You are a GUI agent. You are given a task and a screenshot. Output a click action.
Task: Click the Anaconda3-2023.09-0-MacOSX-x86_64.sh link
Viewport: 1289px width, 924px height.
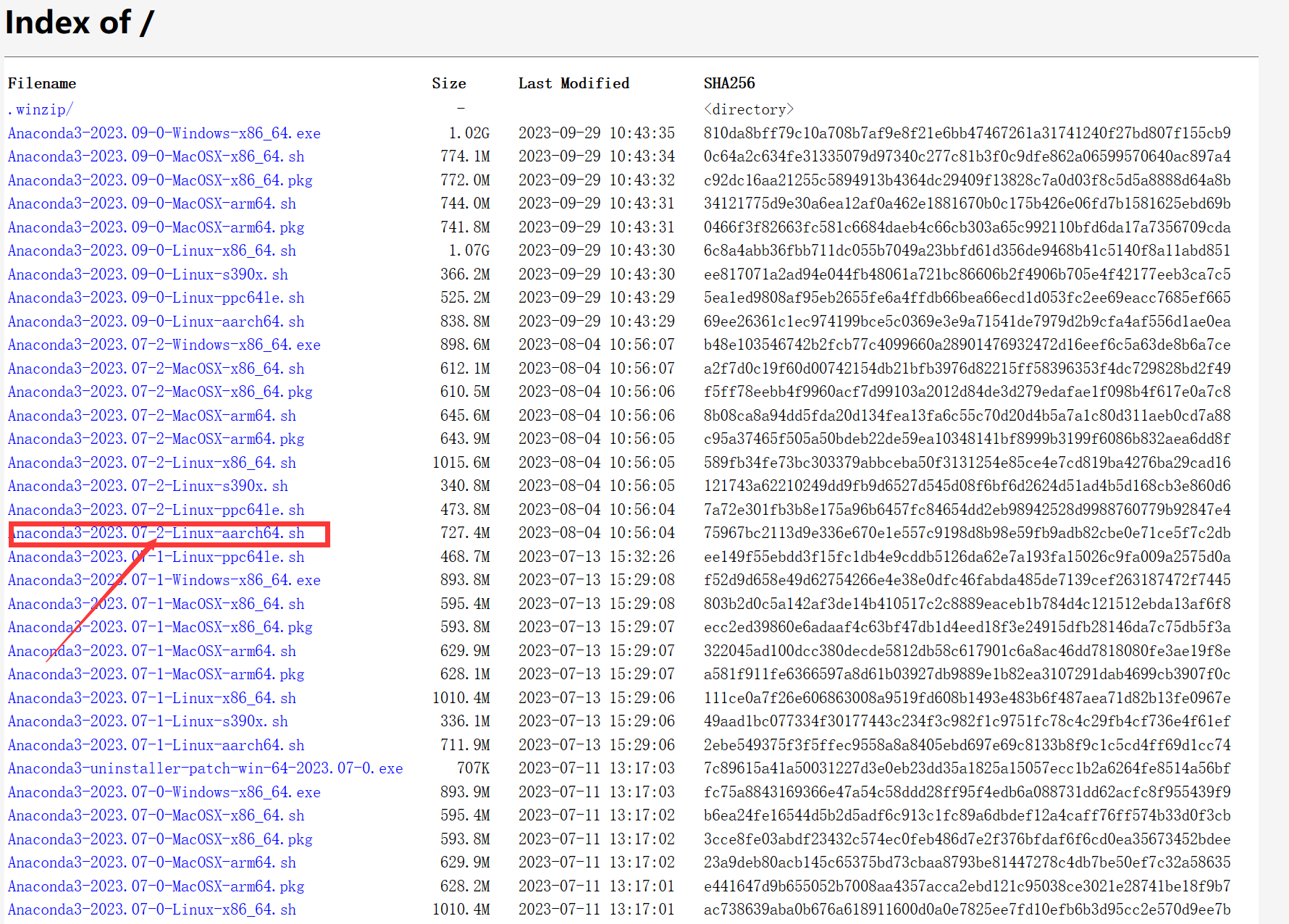pyautogui.click(x=156, y=156)
